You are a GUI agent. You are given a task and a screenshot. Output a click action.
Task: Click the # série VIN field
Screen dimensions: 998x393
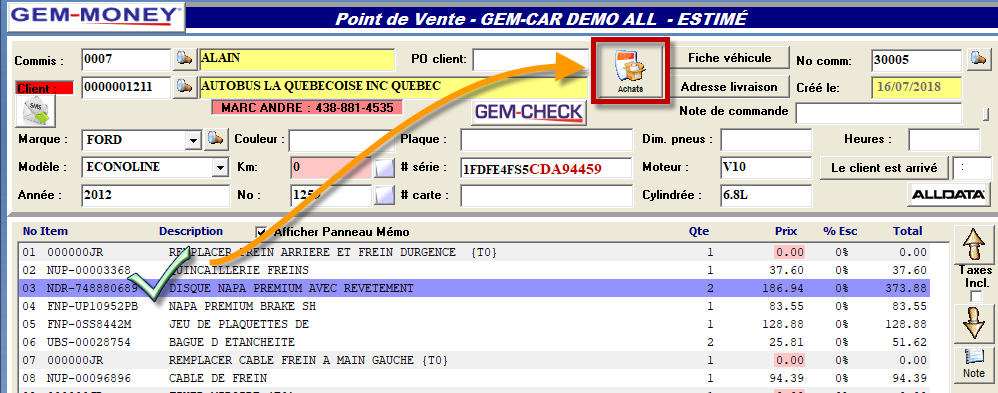[547, 169]
